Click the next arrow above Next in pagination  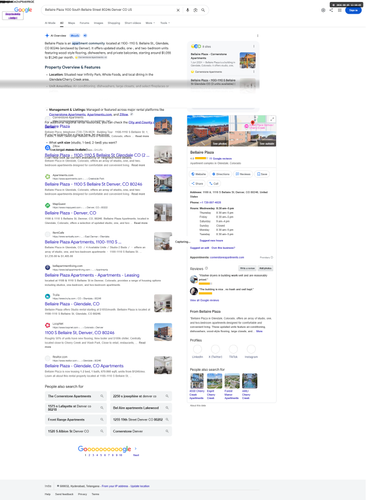(x=136, y=449)
